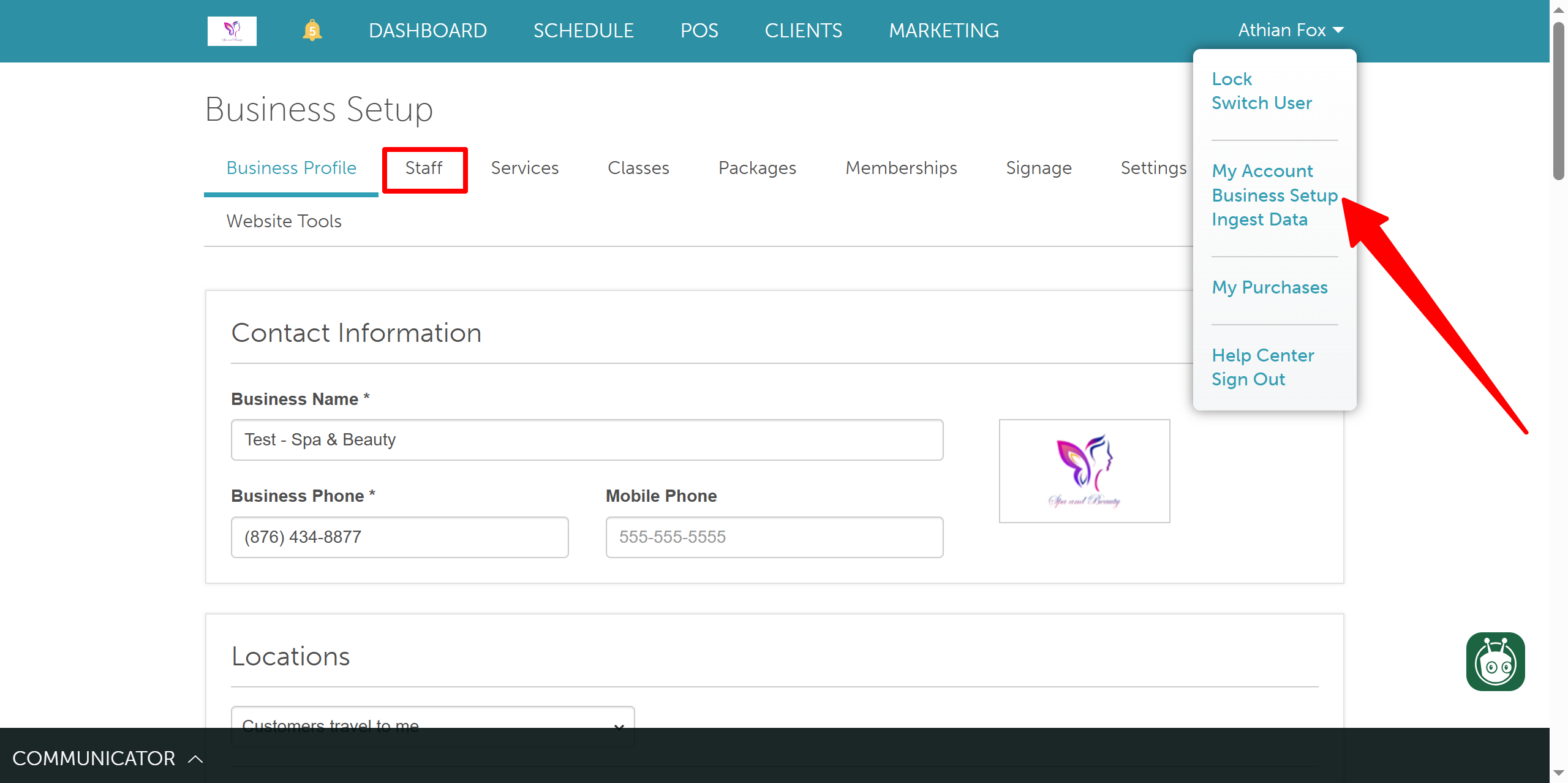
Task: Focus the Mobile Phone field
Action: coord(774,537)
